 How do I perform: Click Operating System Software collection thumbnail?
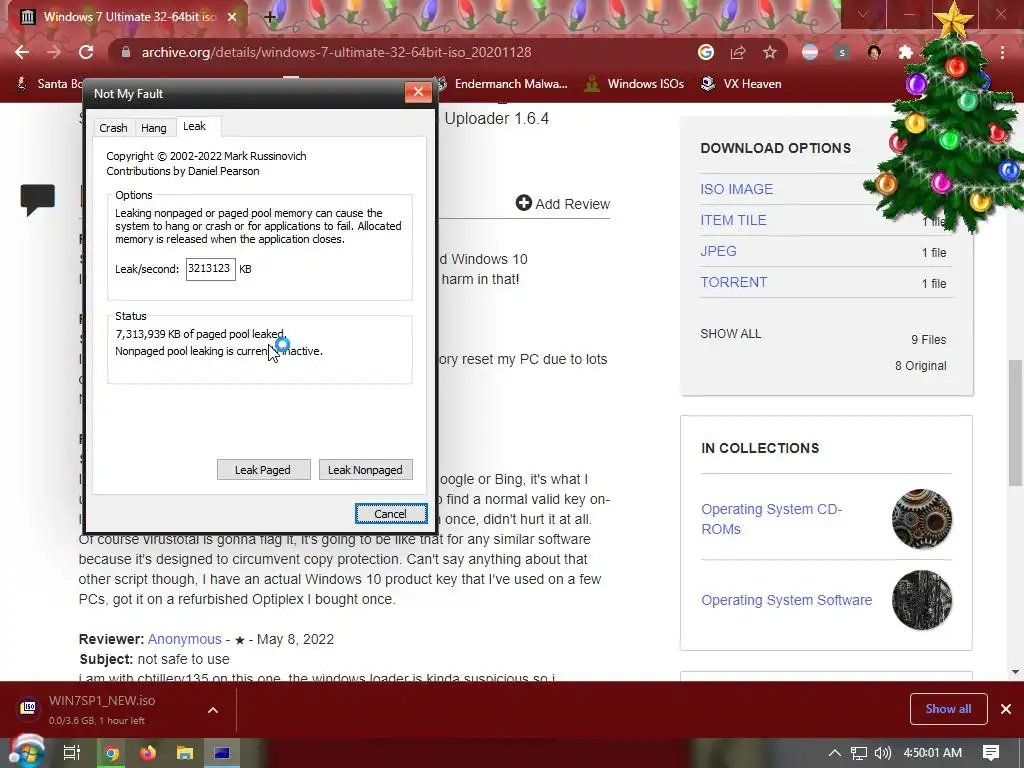point(922,600)
